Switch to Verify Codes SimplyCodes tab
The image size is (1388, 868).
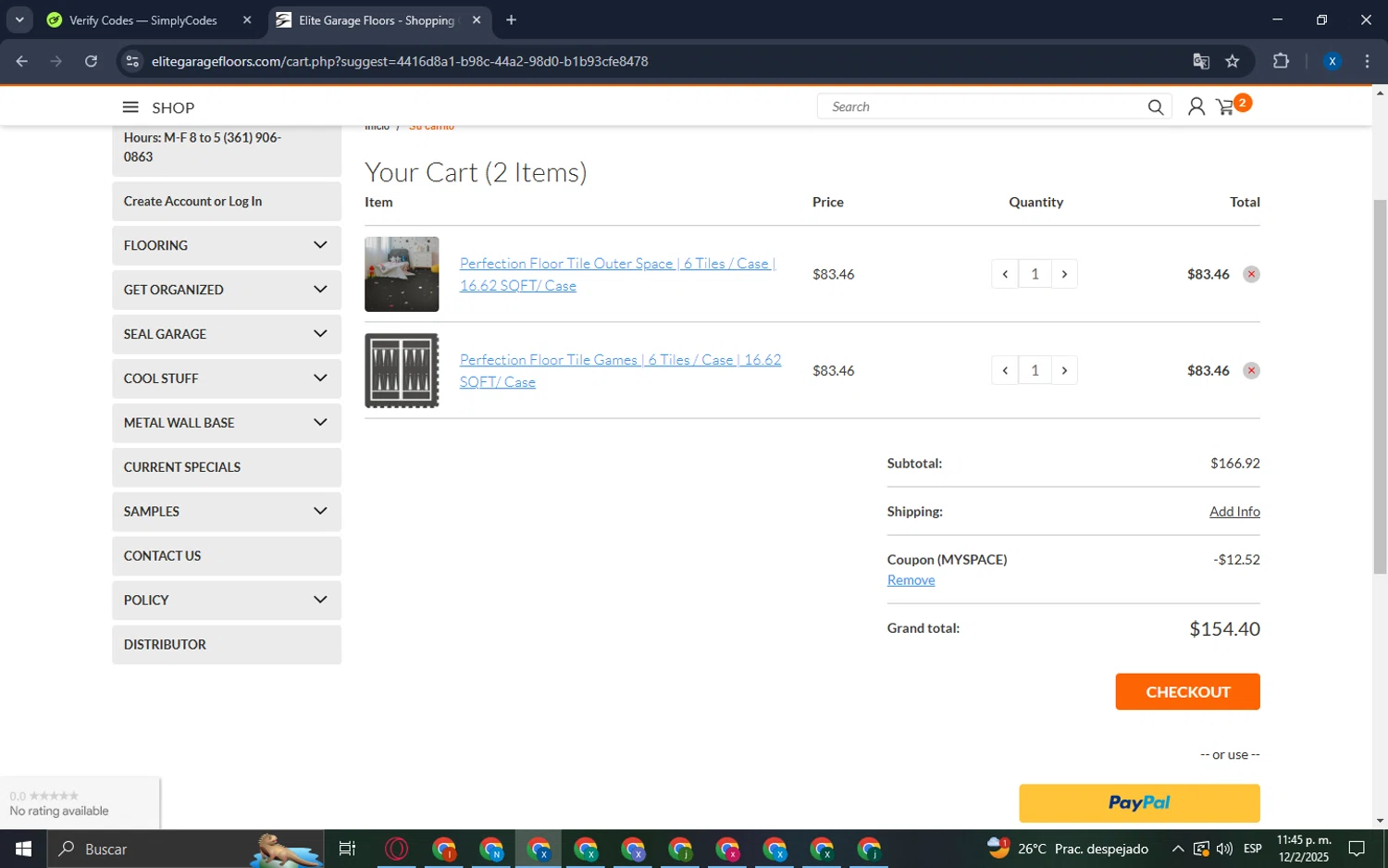tap(143, 20)
